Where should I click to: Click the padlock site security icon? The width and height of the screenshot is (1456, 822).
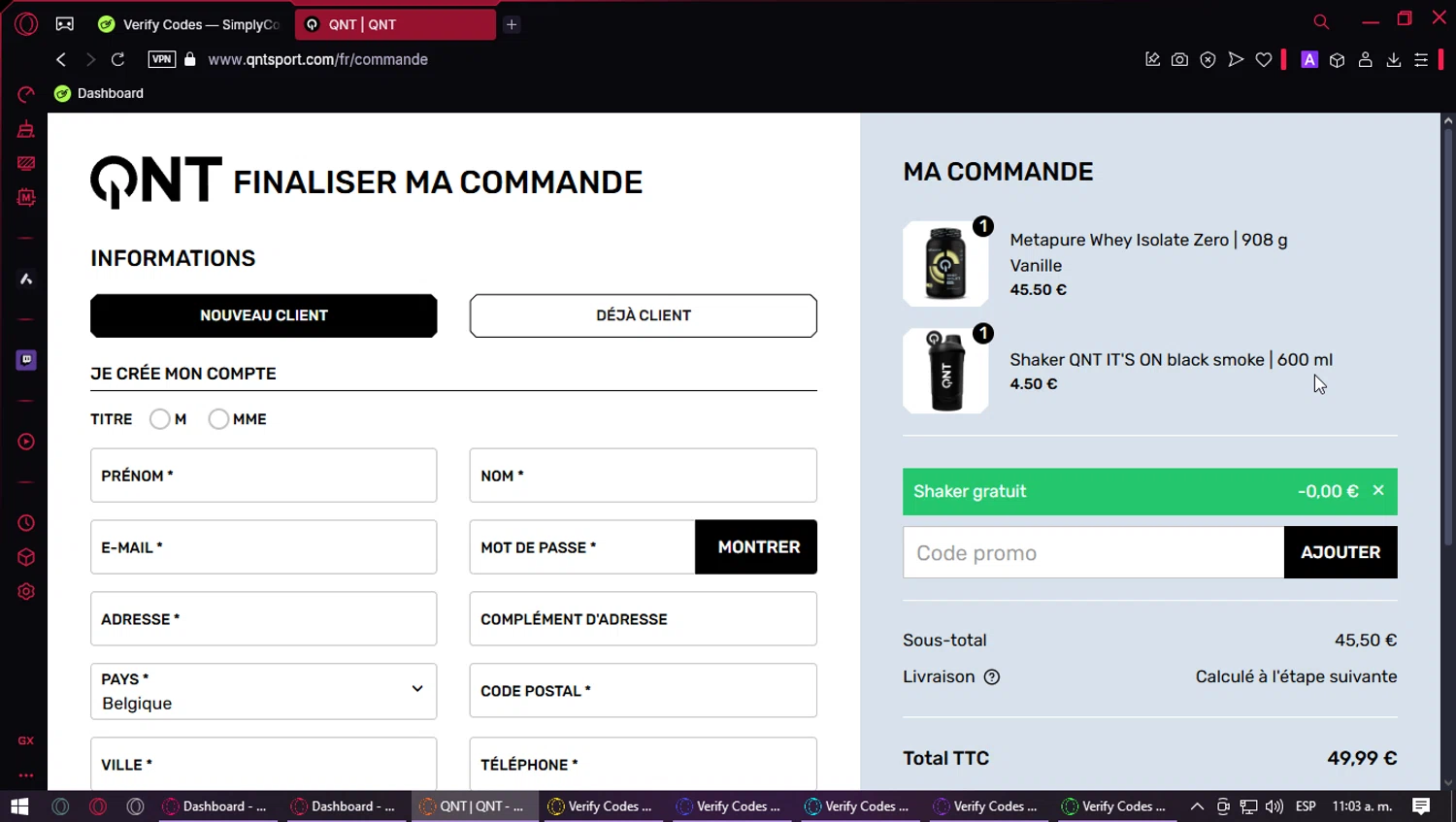(190, 59)
